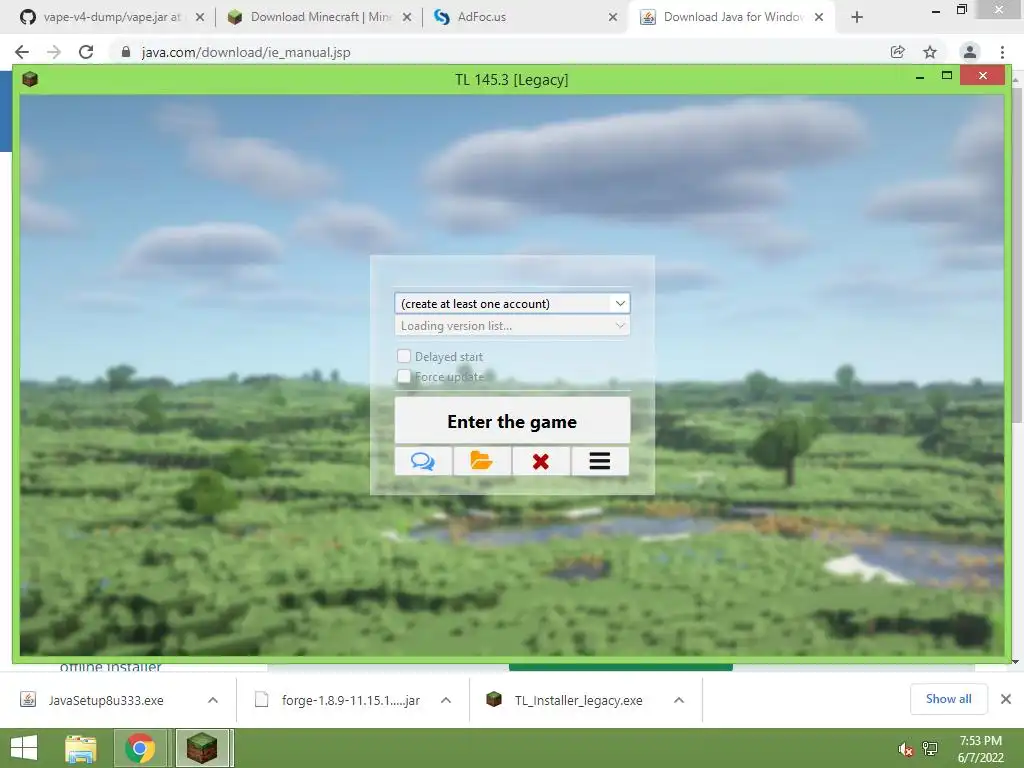The image size is (1024, 768).
Task: Close the Download Minecraft tab
Action: 407,17
